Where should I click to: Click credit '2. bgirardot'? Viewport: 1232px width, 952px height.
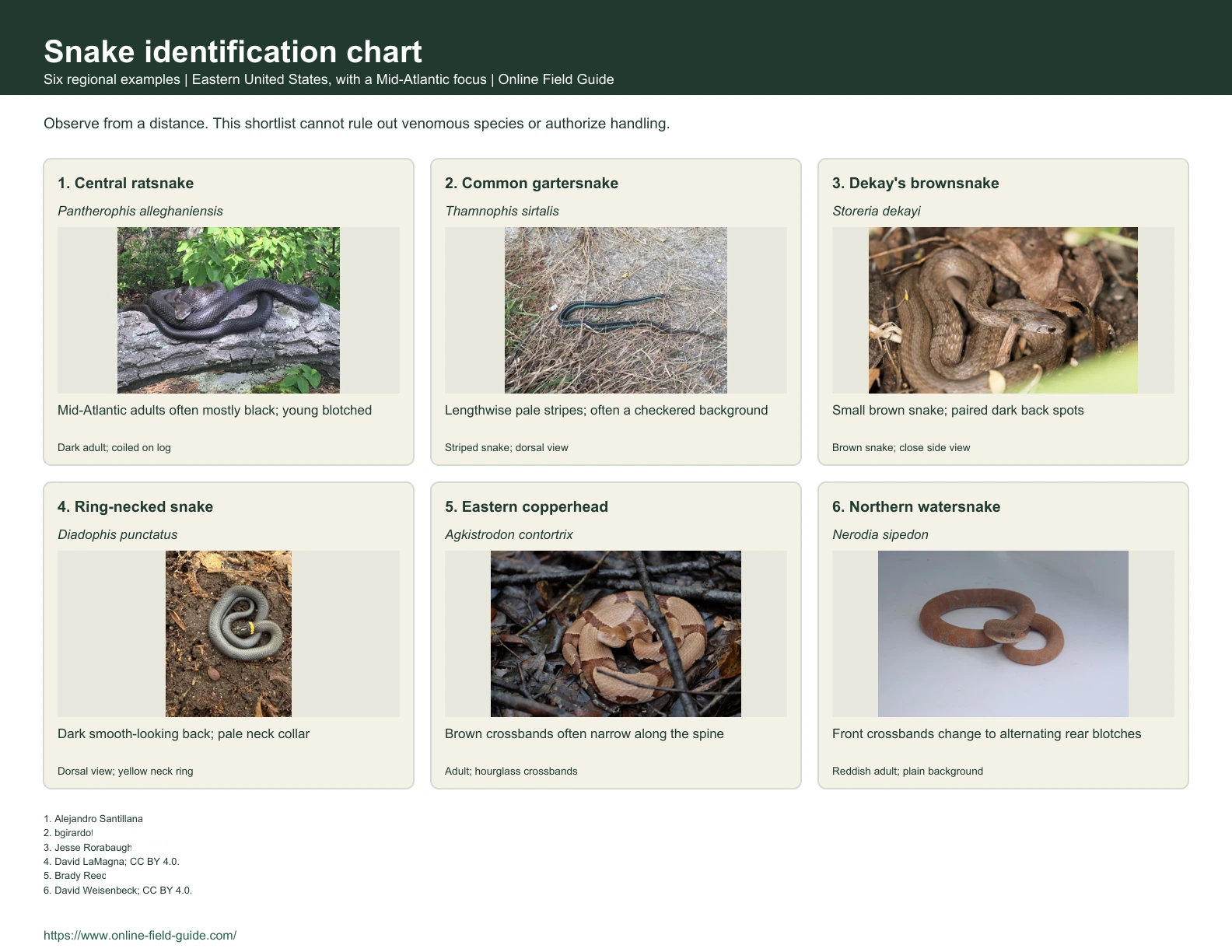pyautogui.click(x=68, y=833)
